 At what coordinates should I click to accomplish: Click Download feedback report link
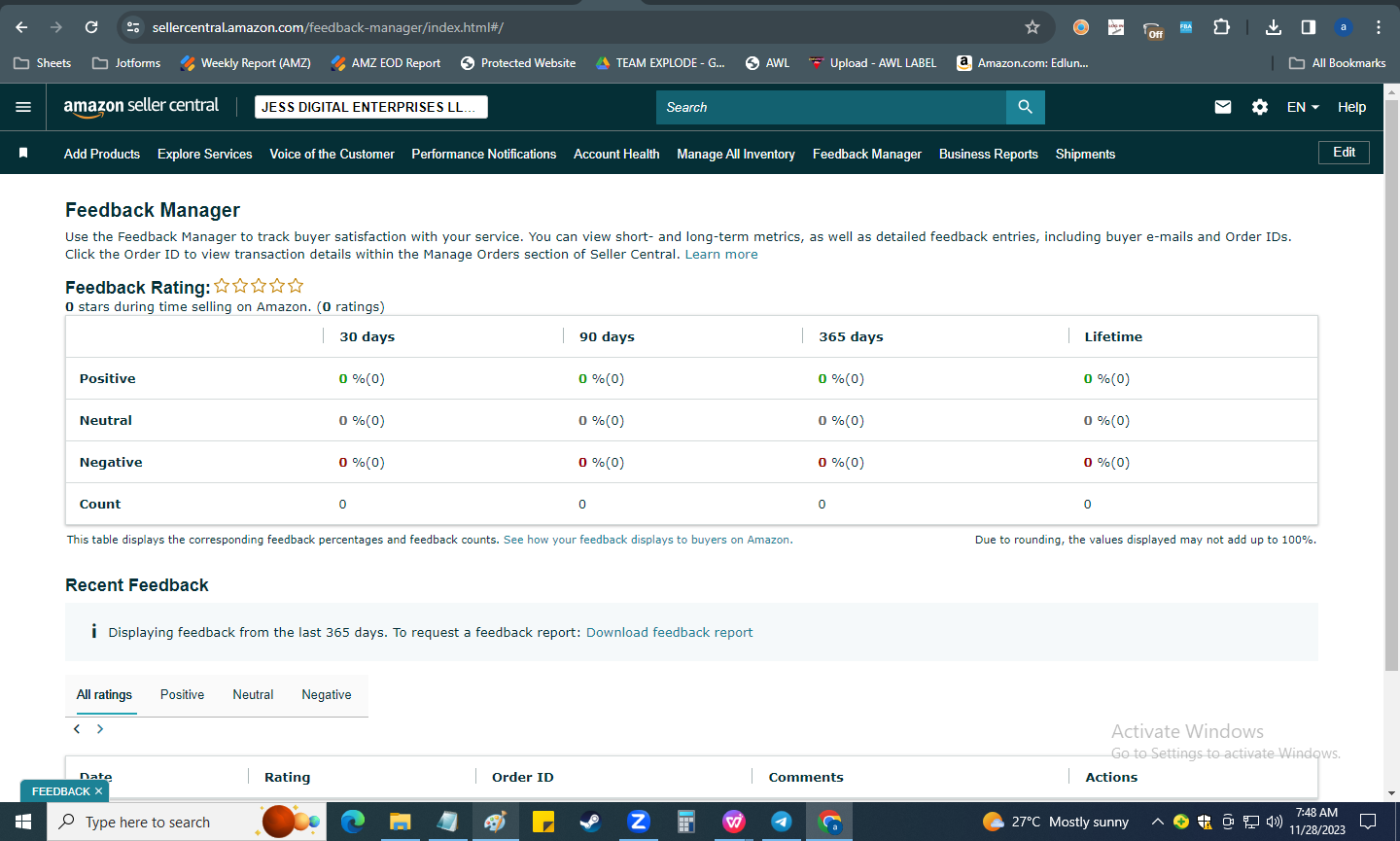point(670,633)
